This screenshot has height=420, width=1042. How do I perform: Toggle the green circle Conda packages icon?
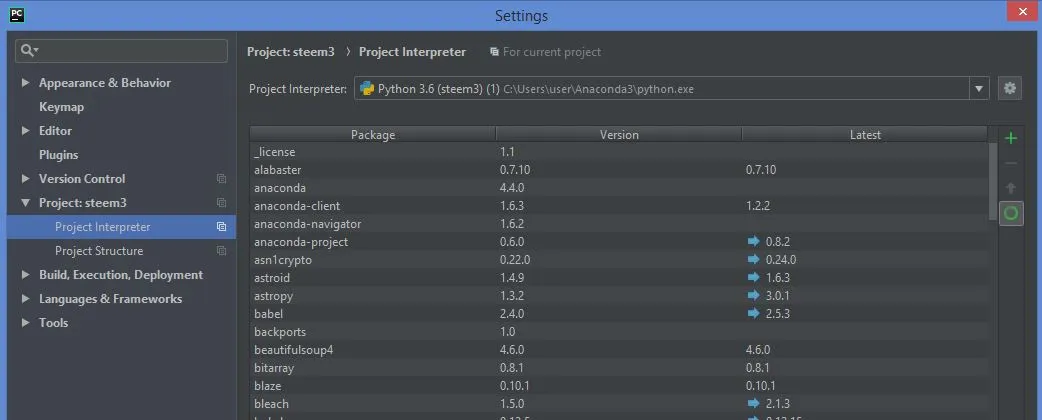(1011, 213)
